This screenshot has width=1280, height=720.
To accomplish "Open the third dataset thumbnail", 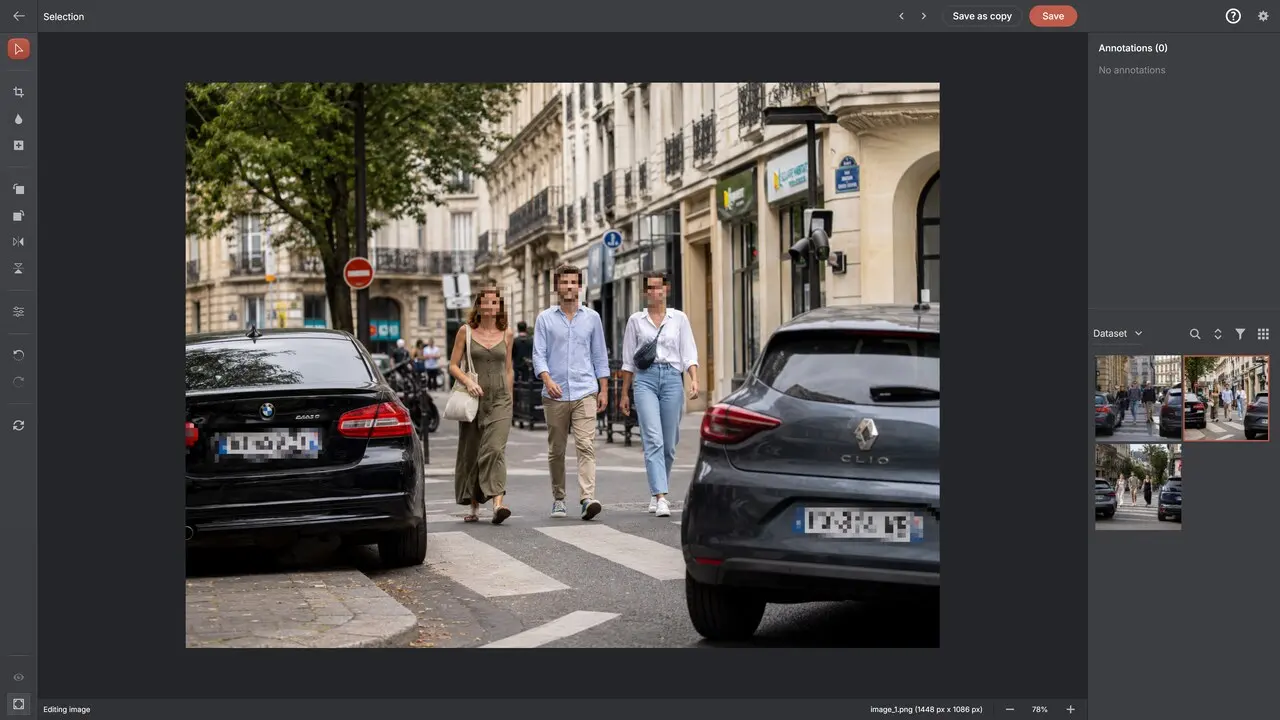I will 1138,487.
